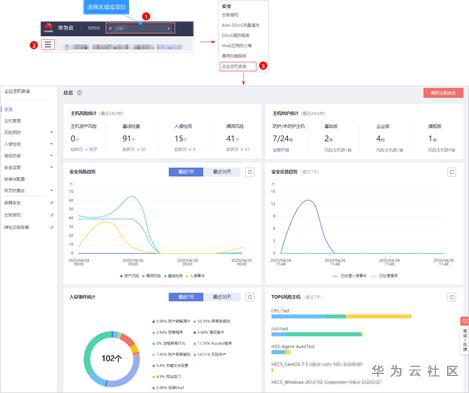The image size is (469, 393).
Task: Toggle the rightmost legend under operation trend chart
Action: point(384,276)
